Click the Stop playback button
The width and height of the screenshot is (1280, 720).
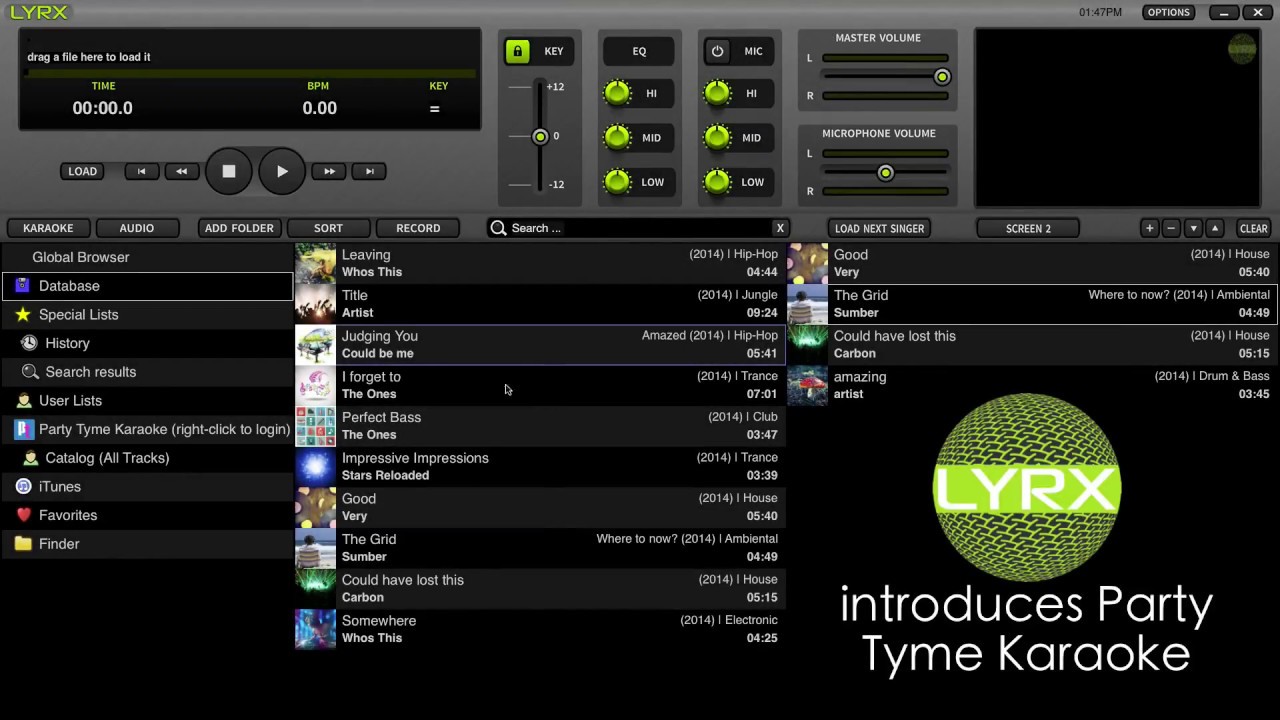click(x=229, y=171)
